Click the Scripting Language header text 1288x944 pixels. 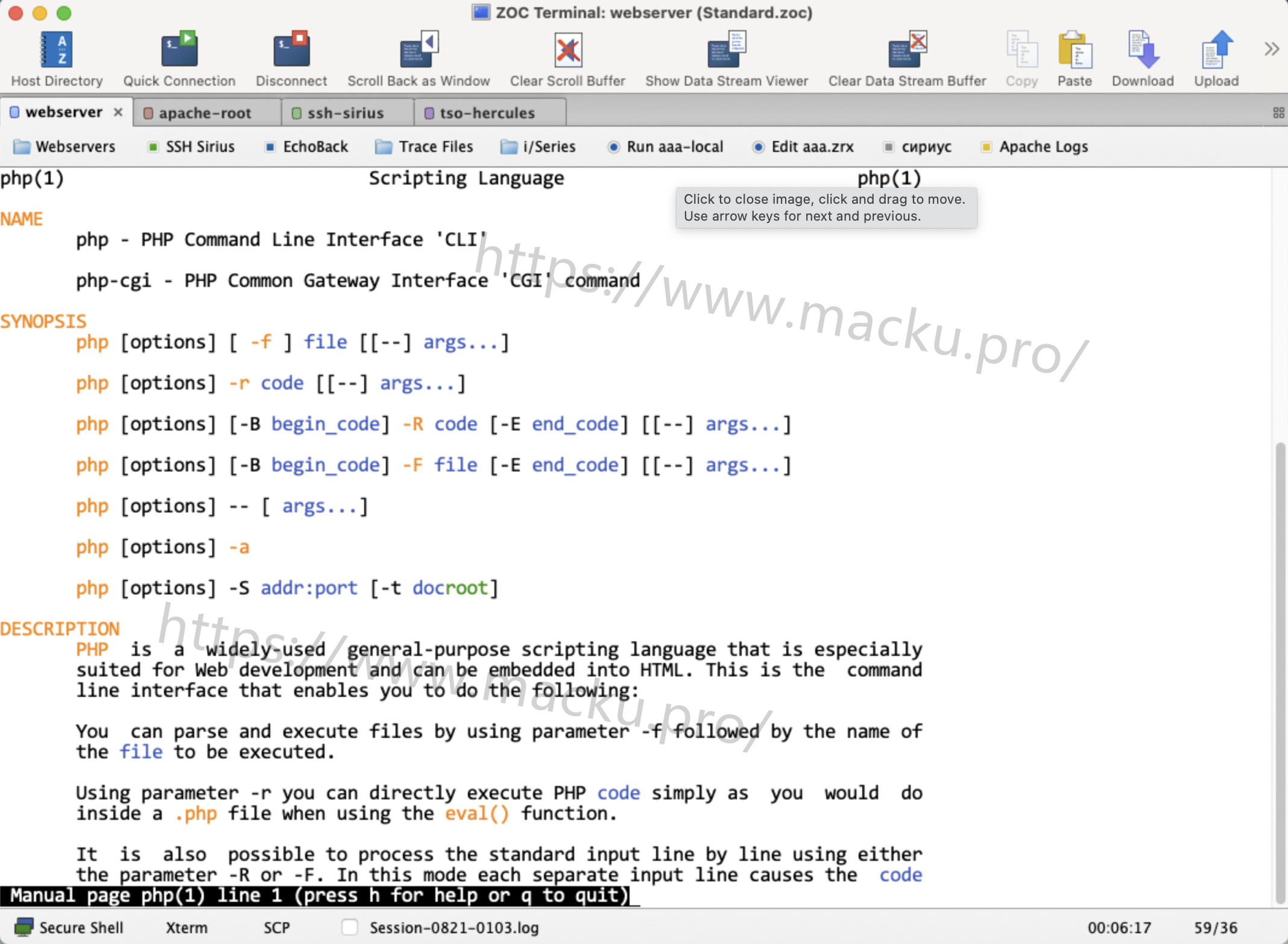[x=466, y=178]
